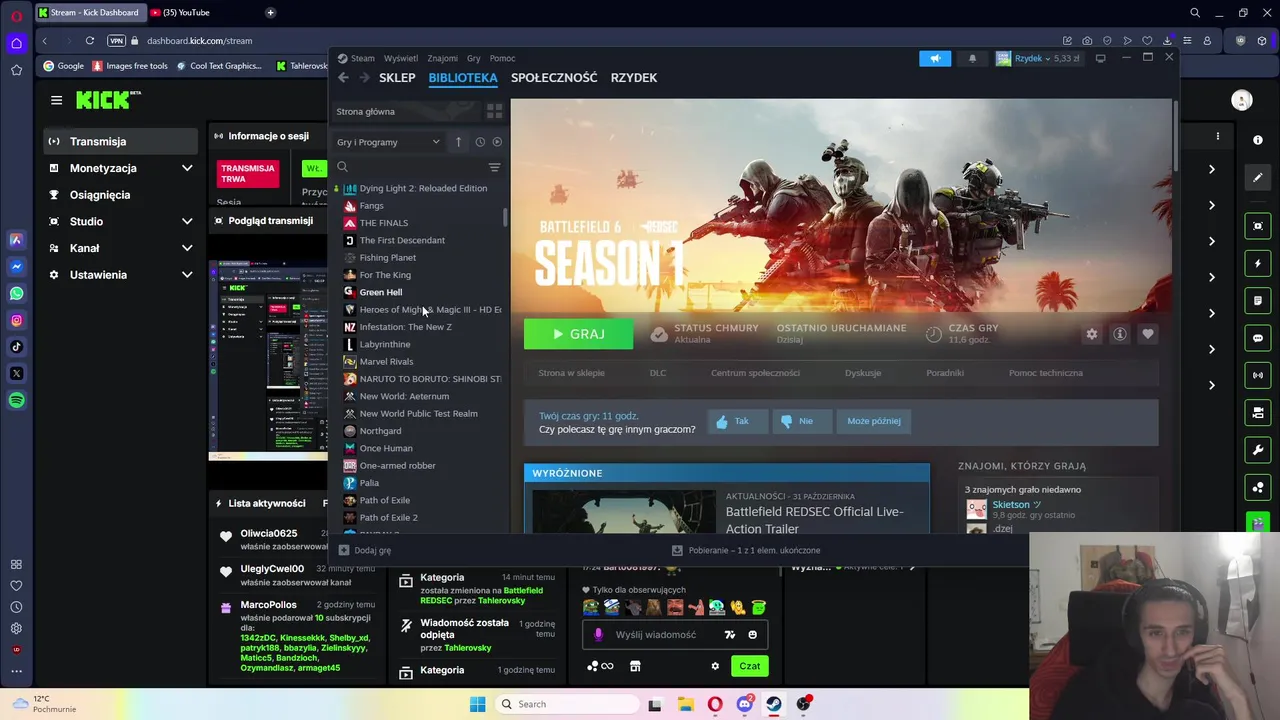Open Strona w sklepie link
Viewport: 1280px width, 720px height.
571,373
